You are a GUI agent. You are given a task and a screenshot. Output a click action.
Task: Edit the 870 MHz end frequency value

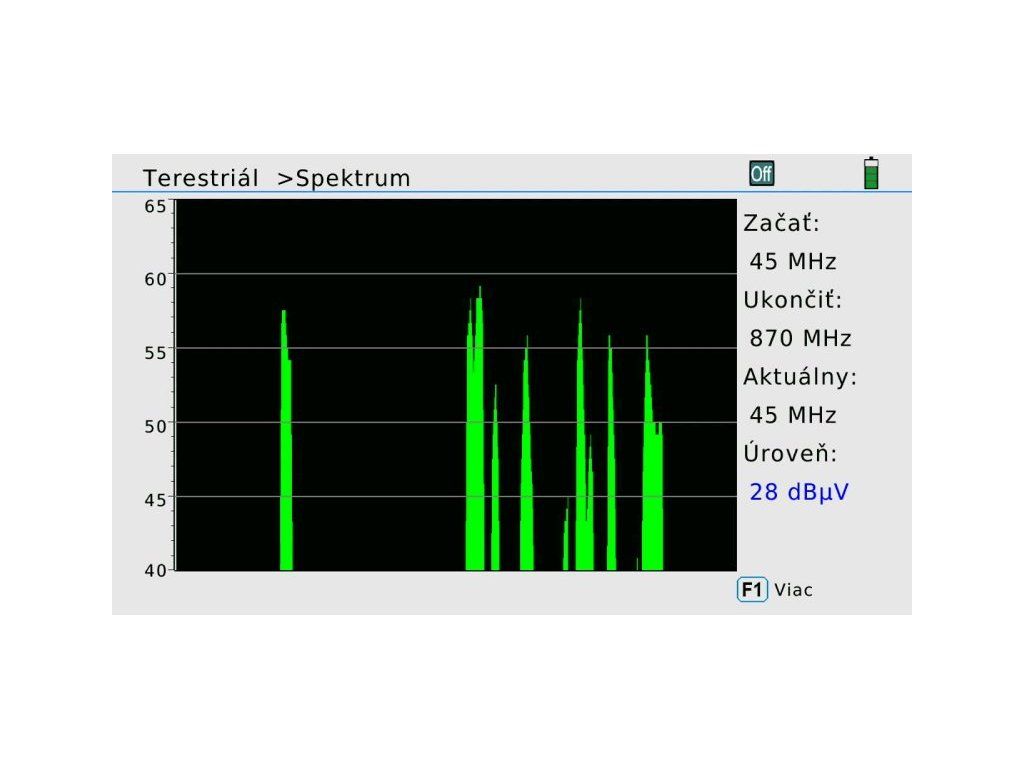pos(800,338)
